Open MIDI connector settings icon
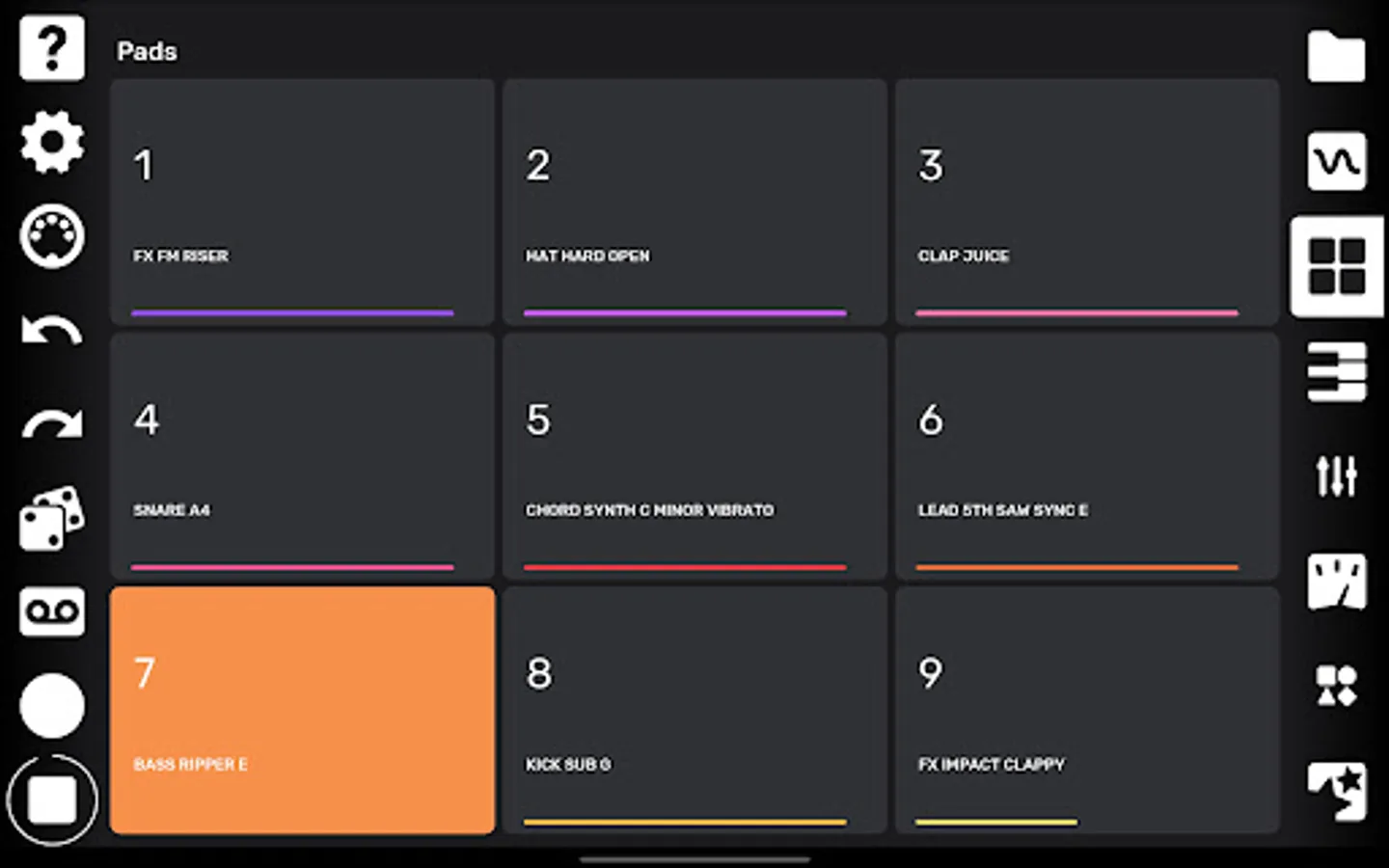 point(52,235)
